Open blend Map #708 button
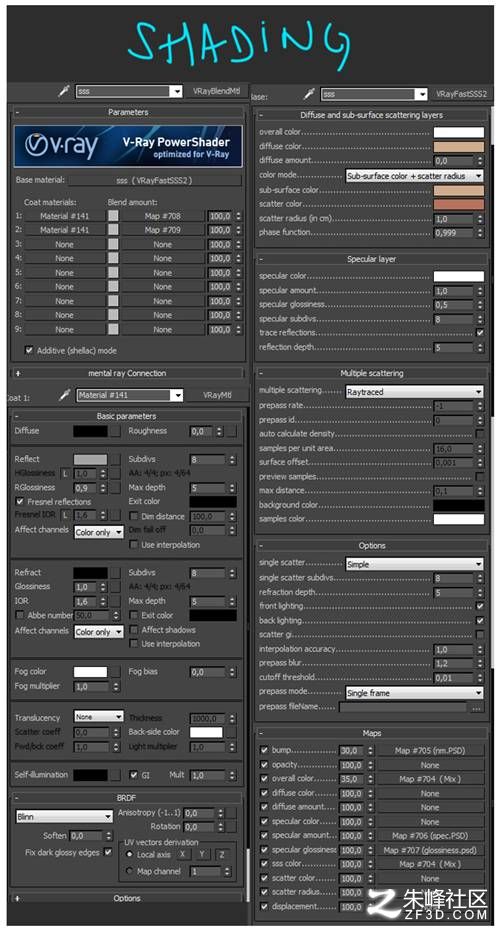The width and height of the screenshot is (500, 931). coord(162,216)
